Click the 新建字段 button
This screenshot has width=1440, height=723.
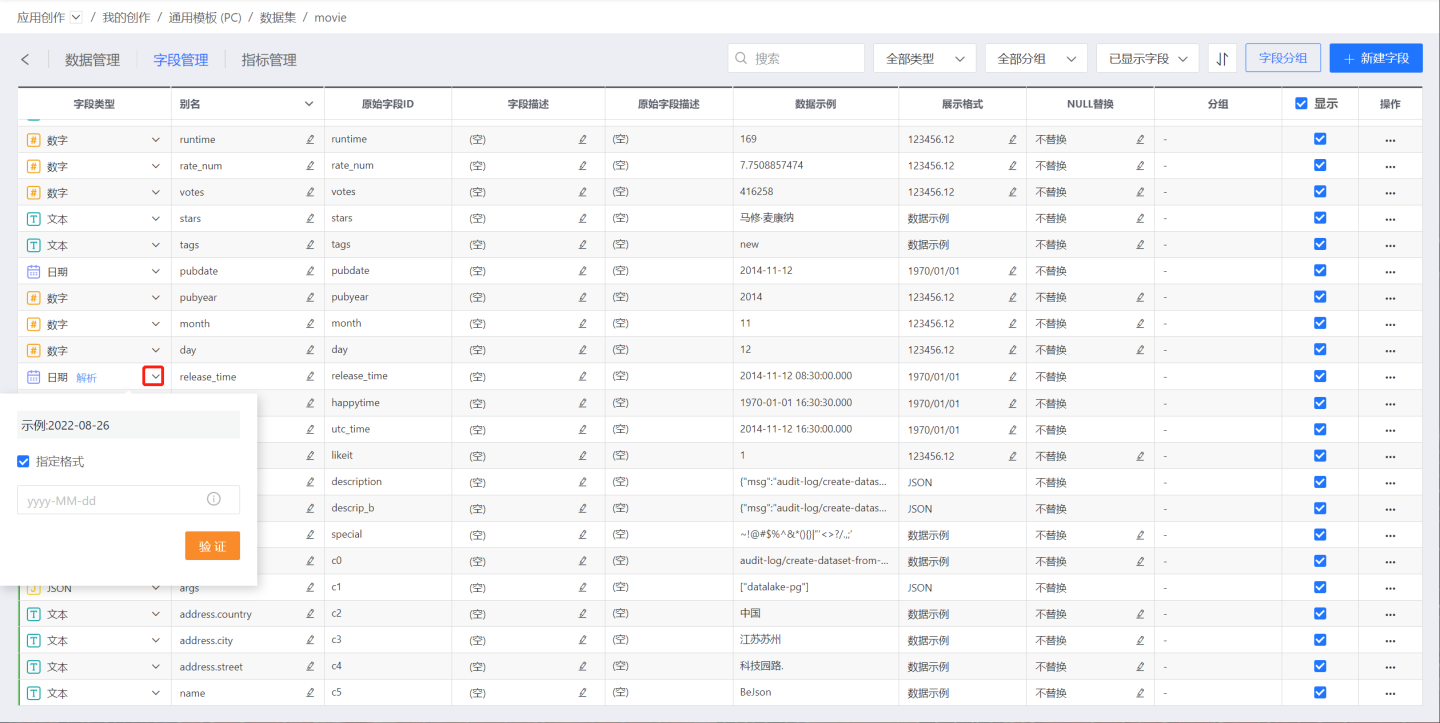tap(1375, 59)
